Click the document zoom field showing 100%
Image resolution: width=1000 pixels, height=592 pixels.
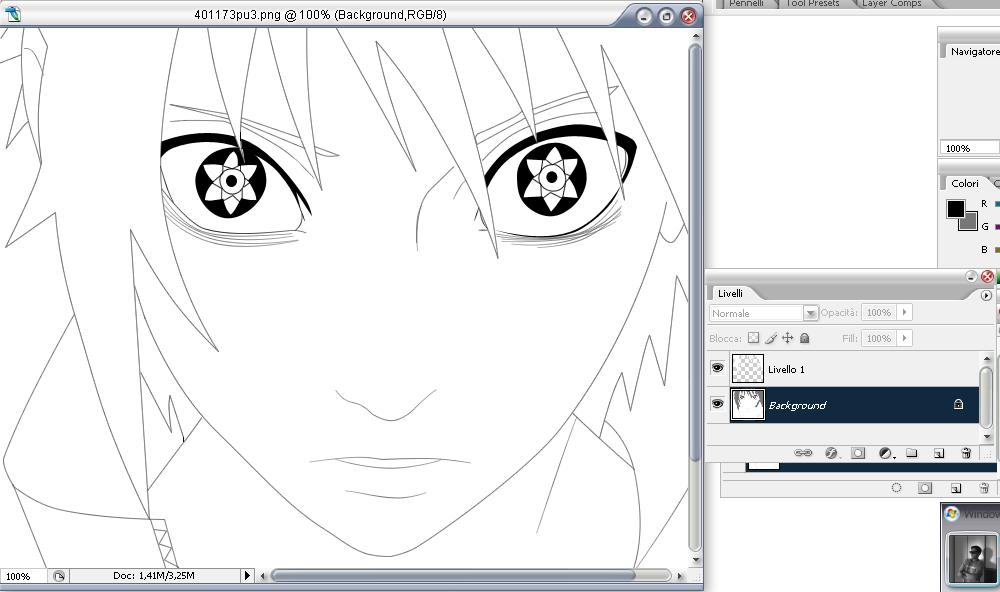18,577
